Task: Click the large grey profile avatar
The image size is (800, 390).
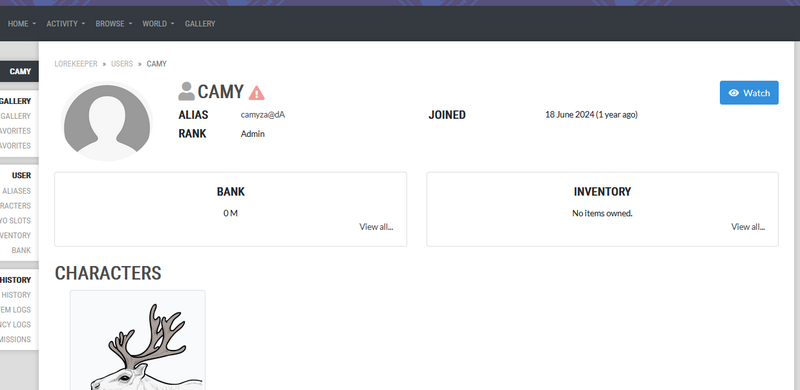Action: [107, 121]
